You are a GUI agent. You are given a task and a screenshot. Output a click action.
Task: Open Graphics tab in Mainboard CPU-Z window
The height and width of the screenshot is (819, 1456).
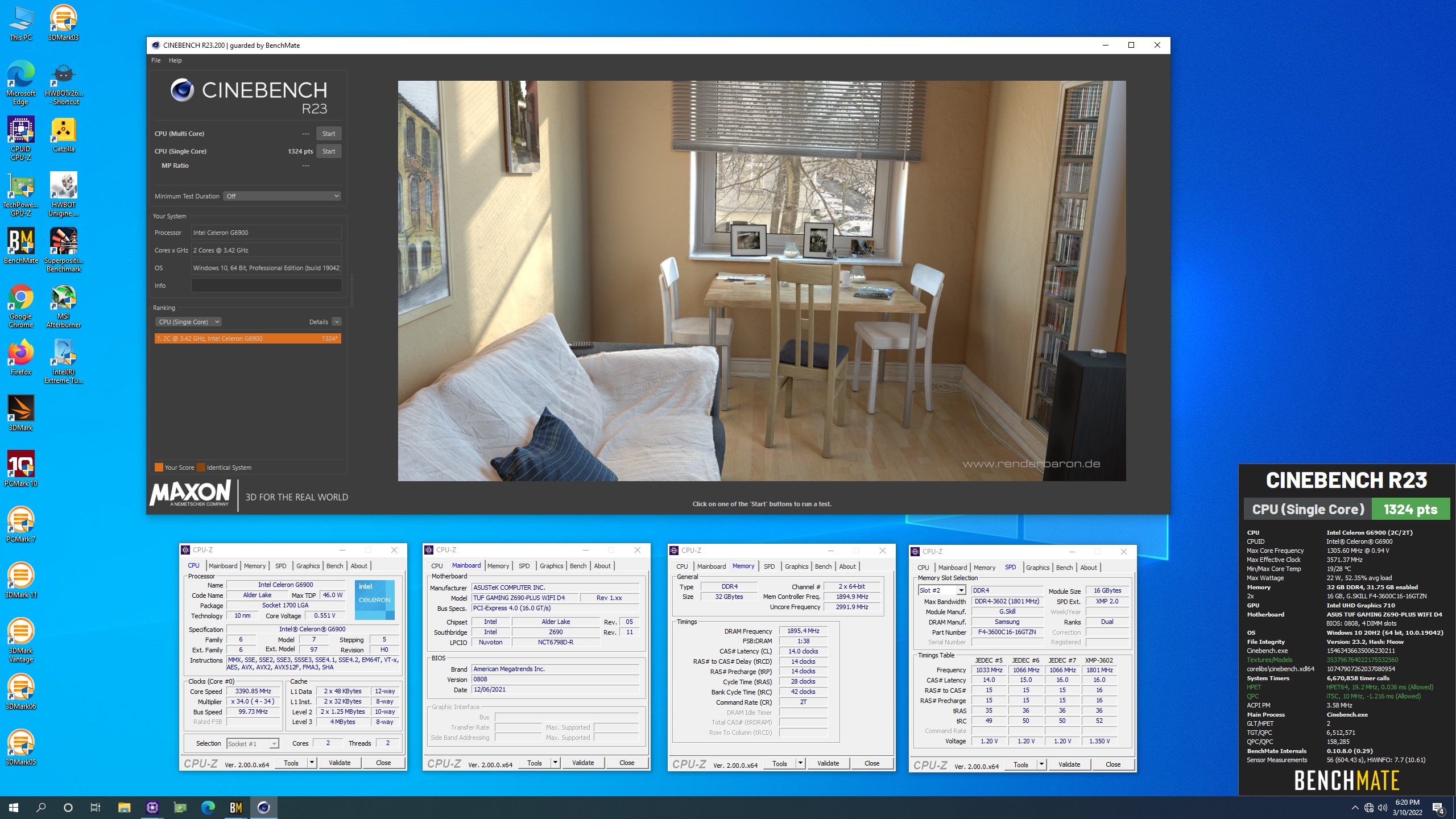552,566
